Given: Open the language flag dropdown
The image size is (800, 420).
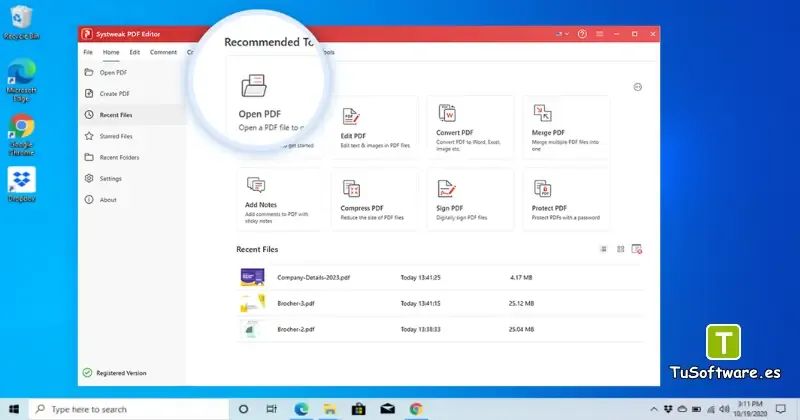Looking at the screenshot, I should tap(562, 34).
